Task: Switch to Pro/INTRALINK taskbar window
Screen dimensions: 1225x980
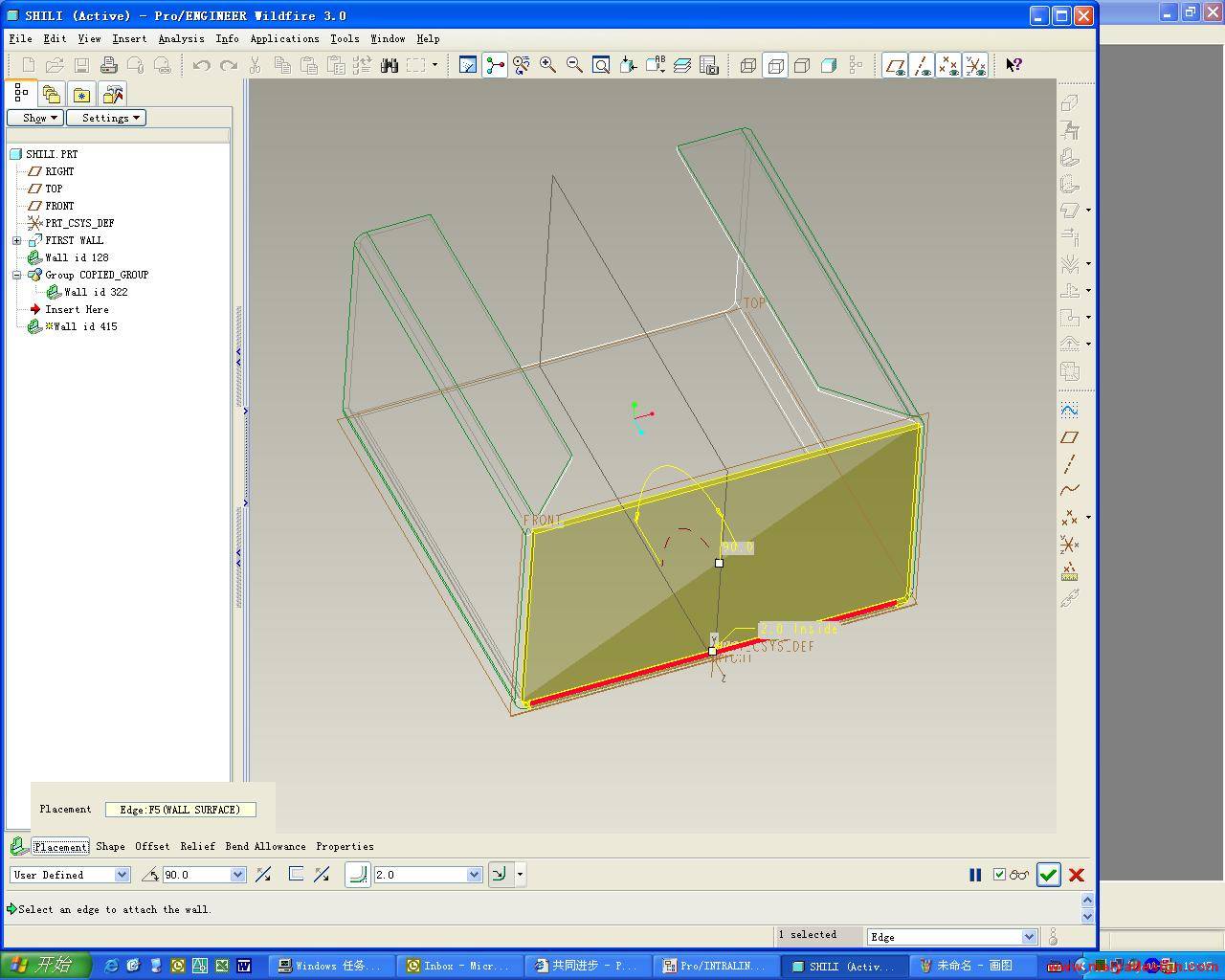Action: click(x=717, y=966)
